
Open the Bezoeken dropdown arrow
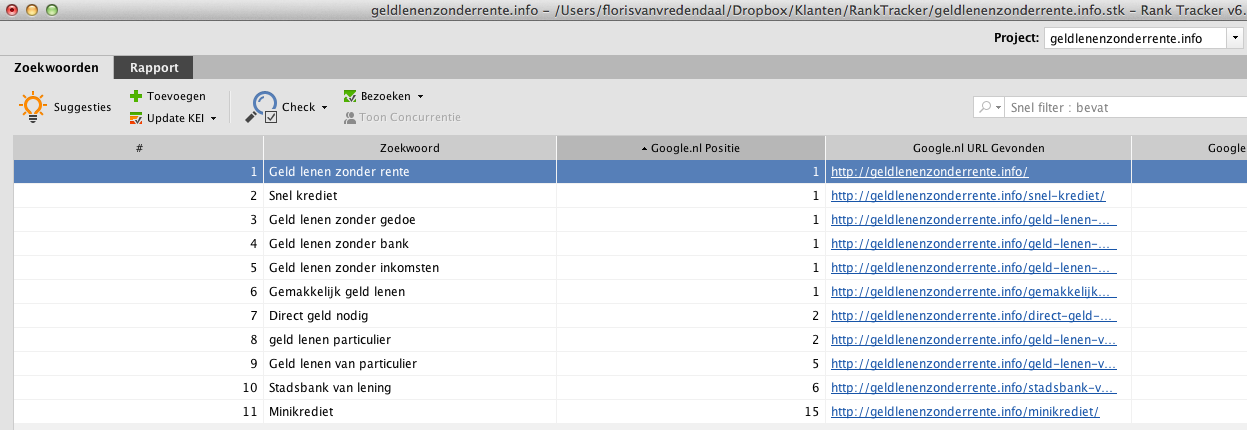(420, 96)
